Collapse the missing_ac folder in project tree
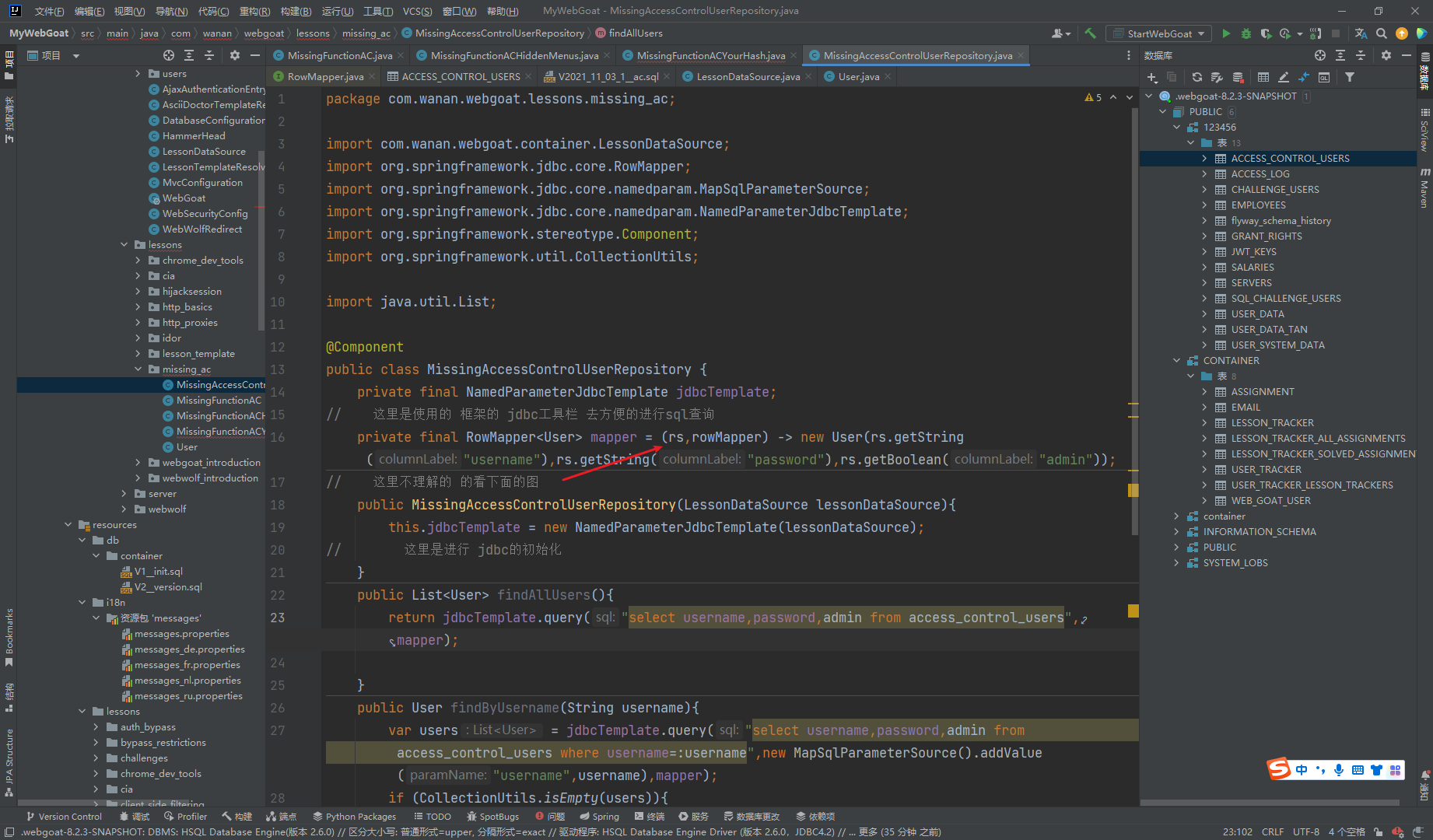Image resolution: width=1433 pixels, height=840 pixels. coord(138,369)
